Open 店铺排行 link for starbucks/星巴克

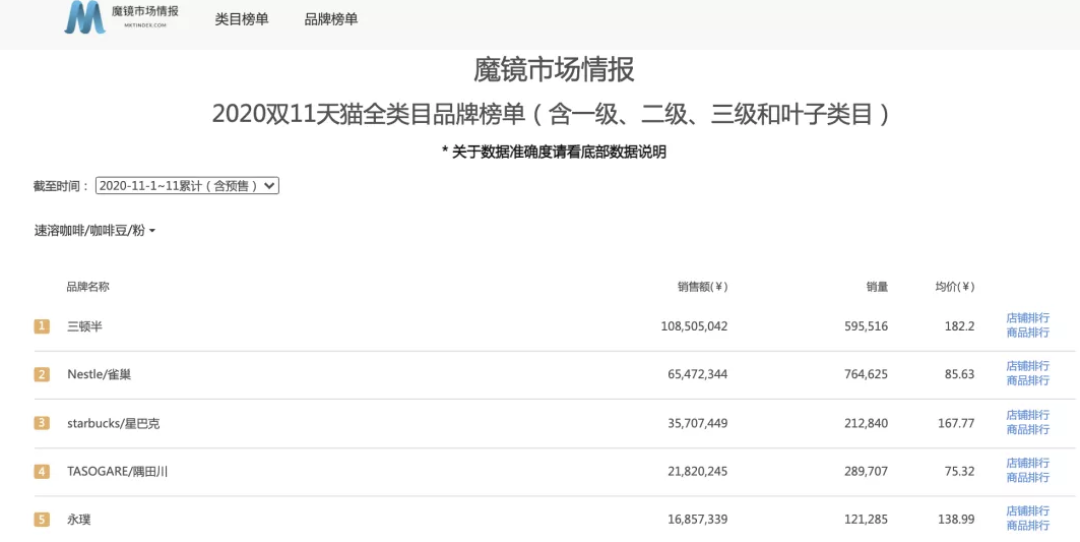pyautogui.click(x=1028, y=415)
